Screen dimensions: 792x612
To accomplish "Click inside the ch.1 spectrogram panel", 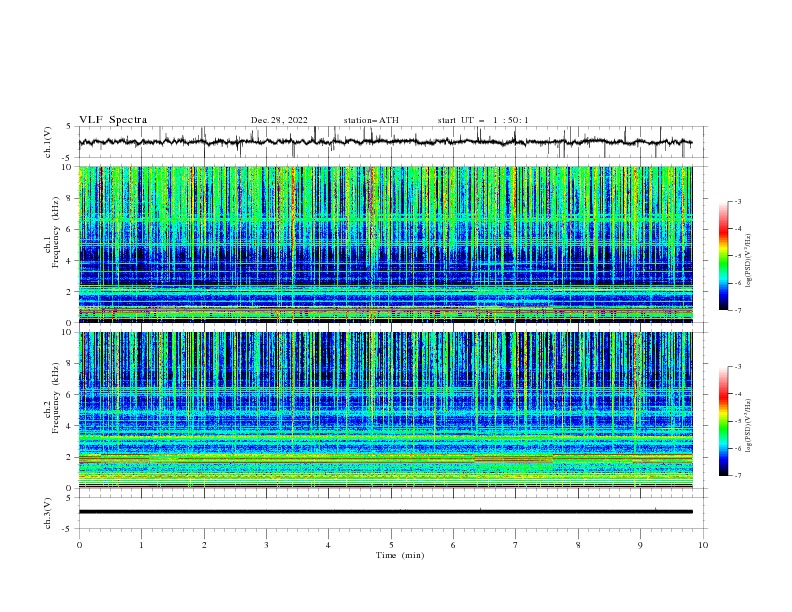I will pyautogui.click(x=385, y=244).
